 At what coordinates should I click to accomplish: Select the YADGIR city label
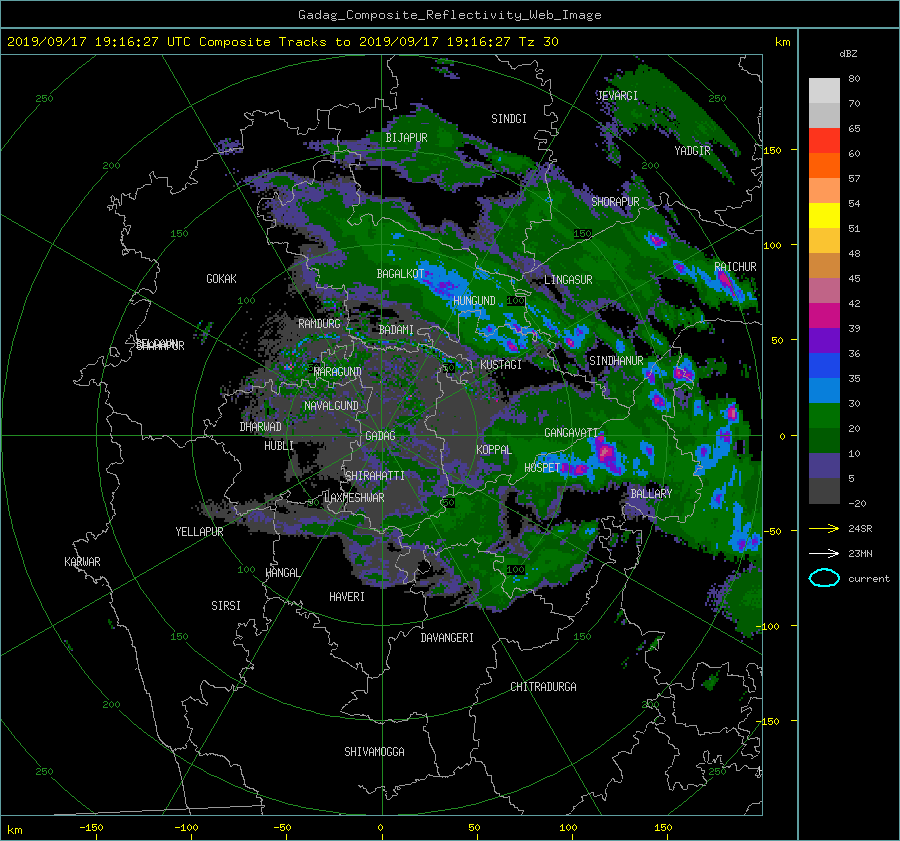pos(692,151)
